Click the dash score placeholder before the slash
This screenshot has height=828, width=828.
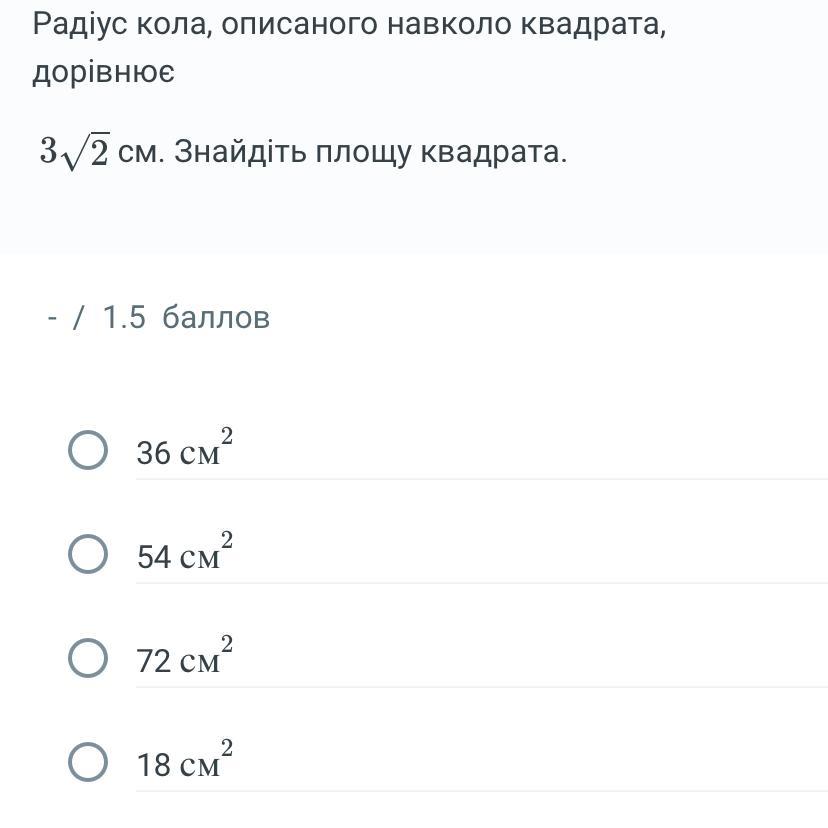click(52, 318)
